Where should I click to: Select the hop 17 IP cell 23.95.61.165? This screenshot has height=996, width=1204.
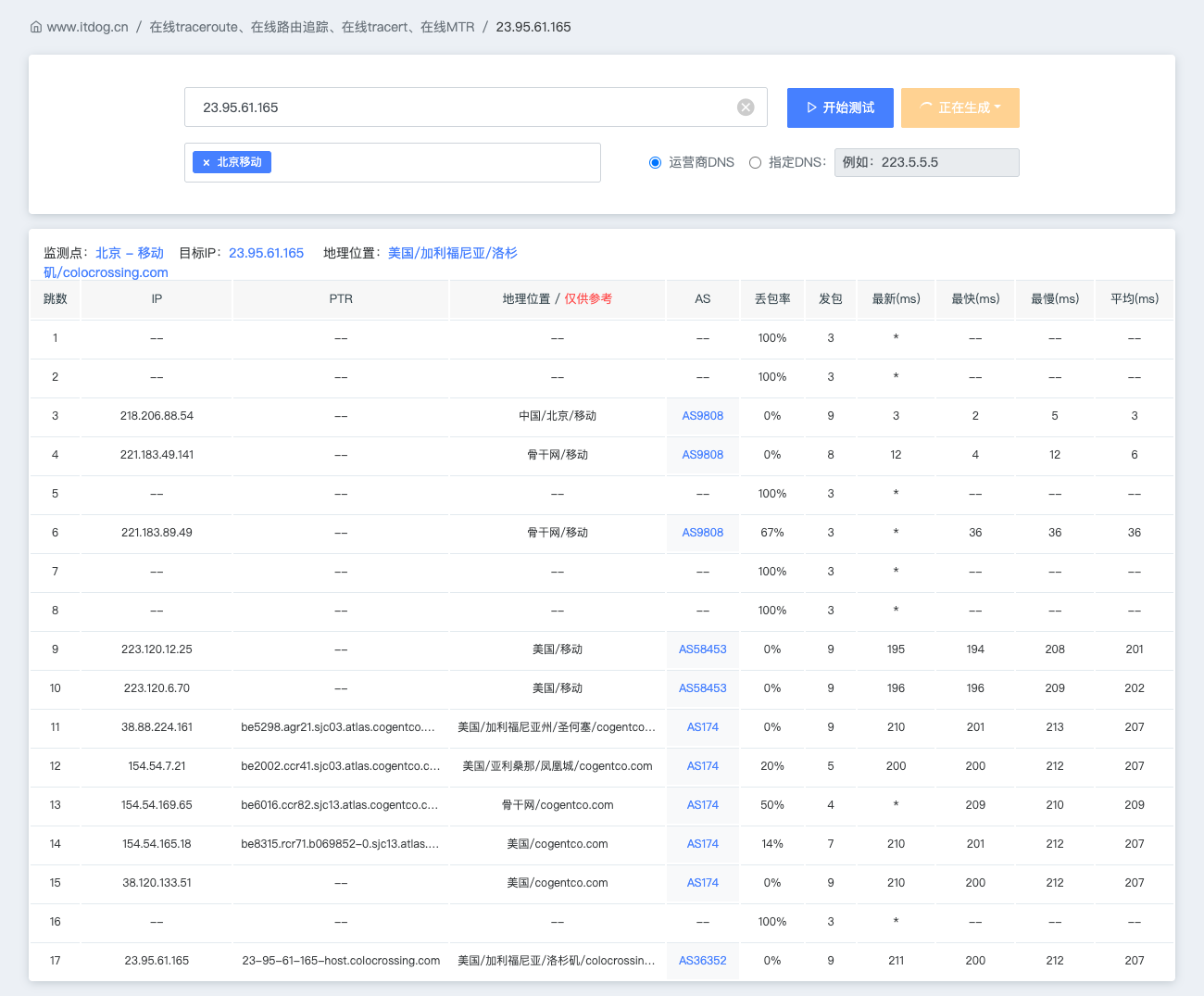(x=157, y=961)
